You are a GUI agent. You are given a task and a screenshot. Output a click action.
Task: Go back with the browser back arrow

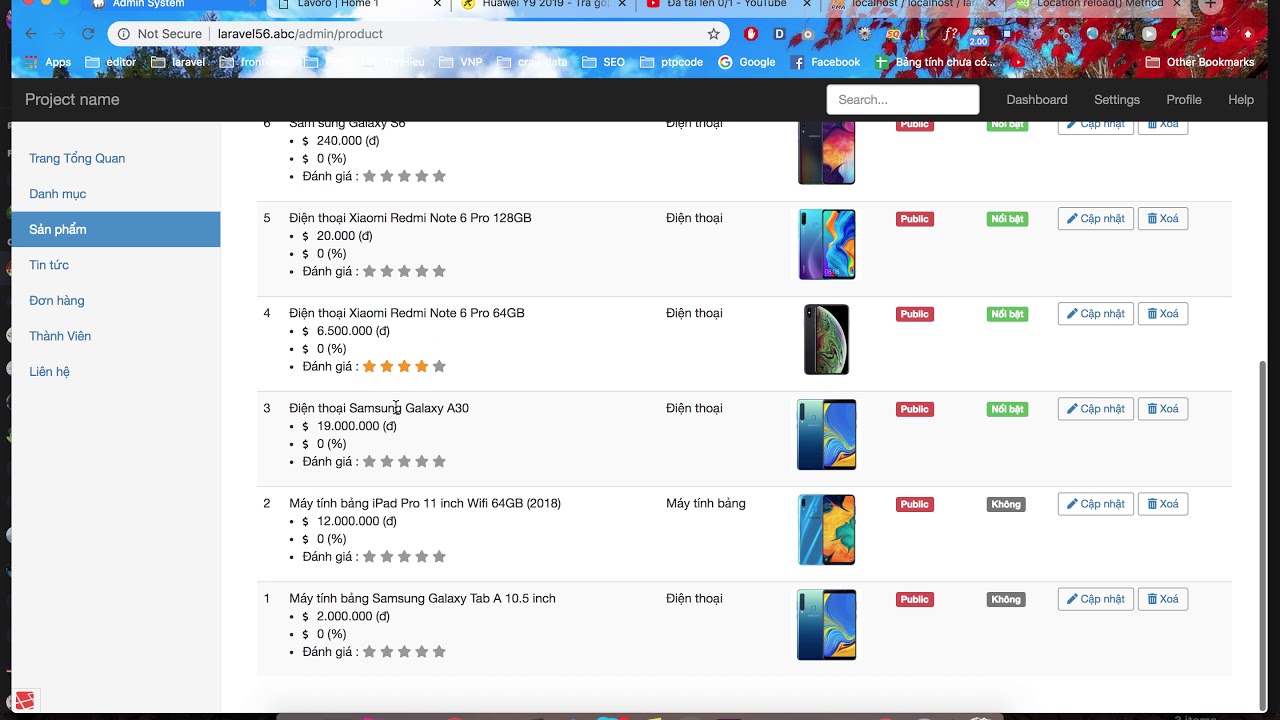coord(31,33)
